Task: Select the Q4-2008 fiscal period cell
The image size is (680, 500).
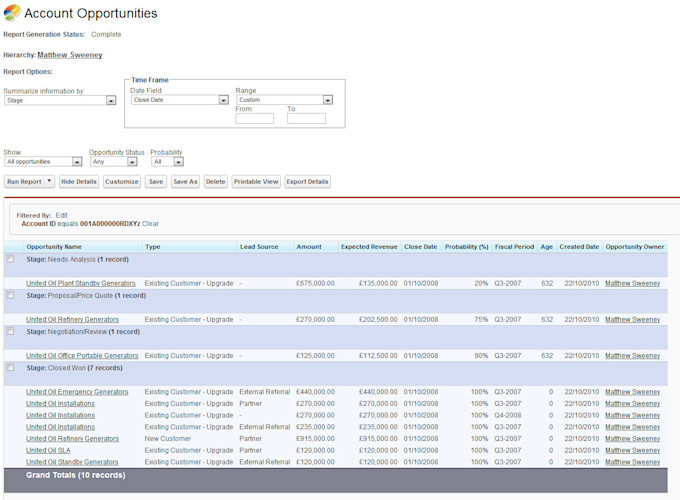Action: [x=508, y=415]
